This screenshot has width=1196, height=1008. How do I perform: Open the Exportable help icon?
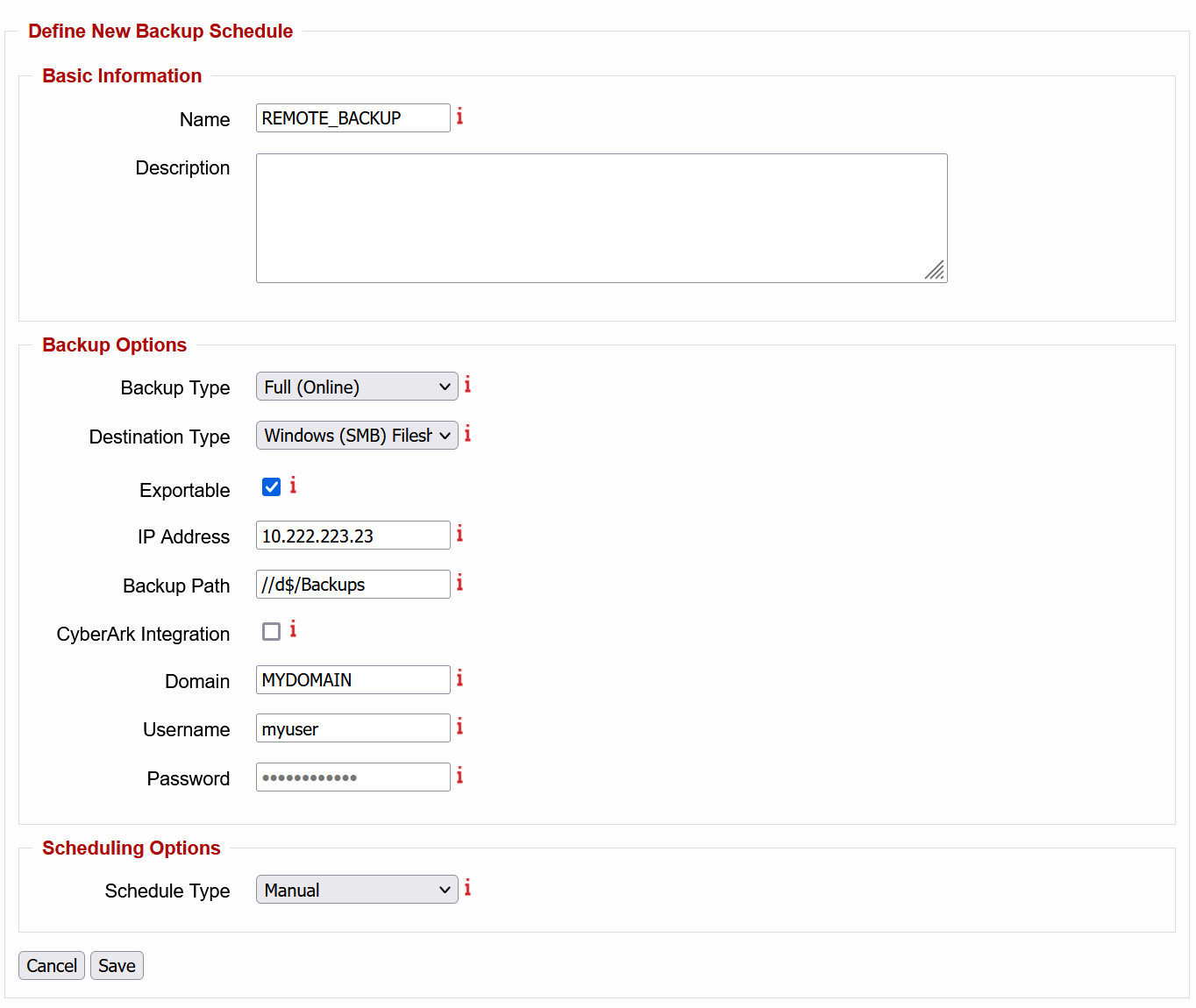pyautogui.click(x=293, y=485)
